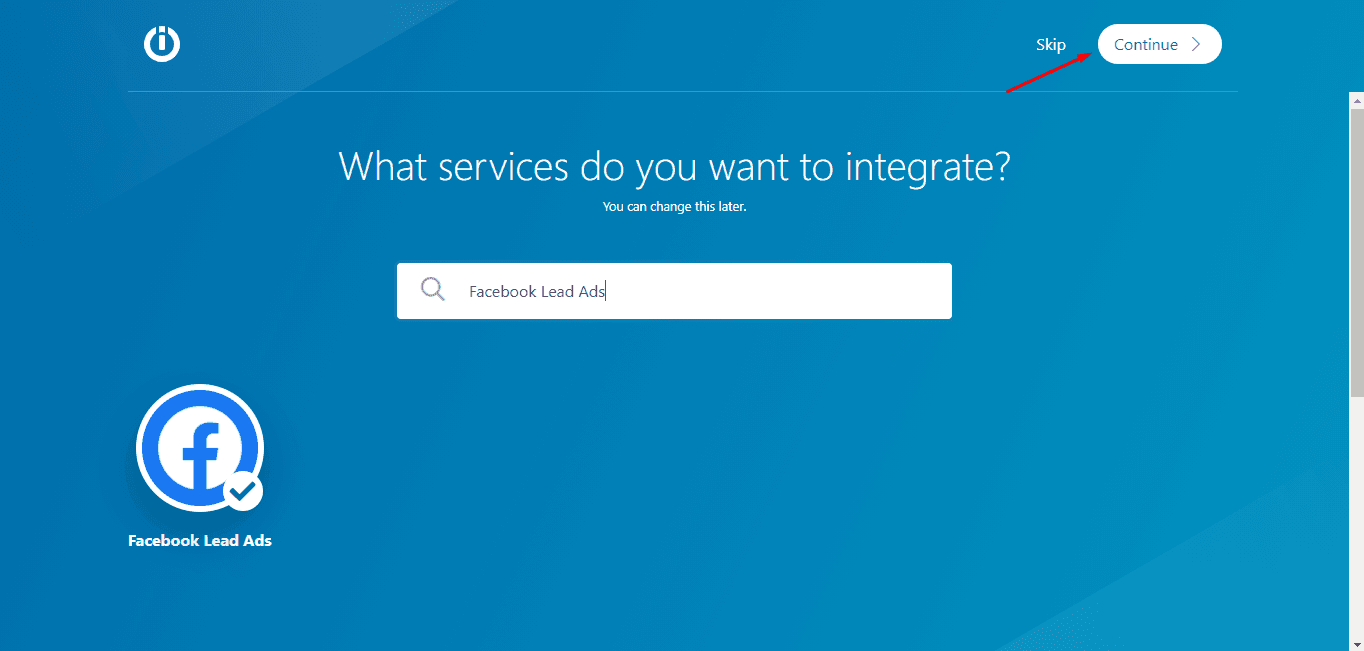Click scrollbar track below the thumb
Screen dimensions: 1364x651
point(1356,520)
